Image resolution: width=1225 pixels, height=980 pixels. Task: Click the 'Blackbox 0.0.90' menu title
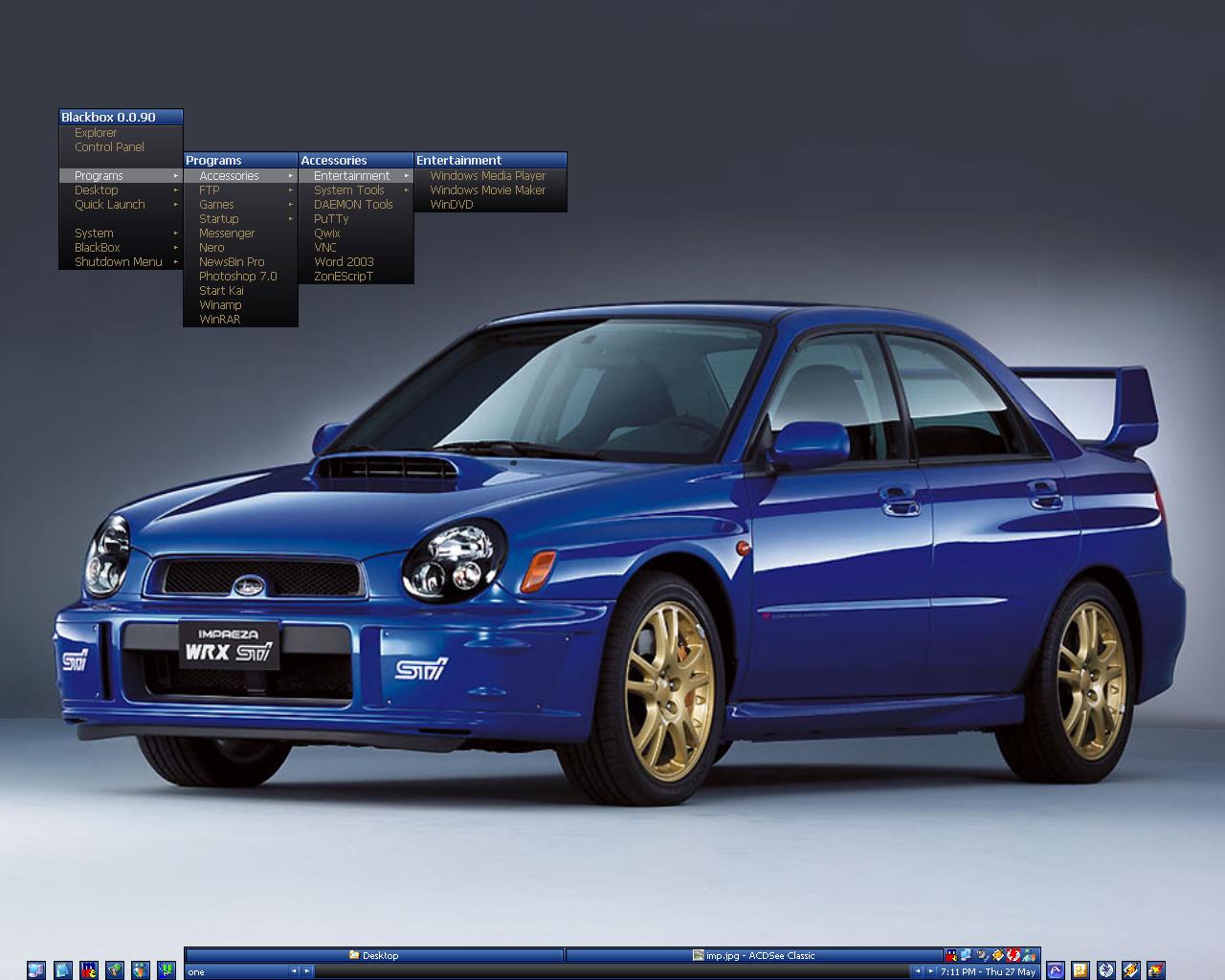click(x=121, y=117)
